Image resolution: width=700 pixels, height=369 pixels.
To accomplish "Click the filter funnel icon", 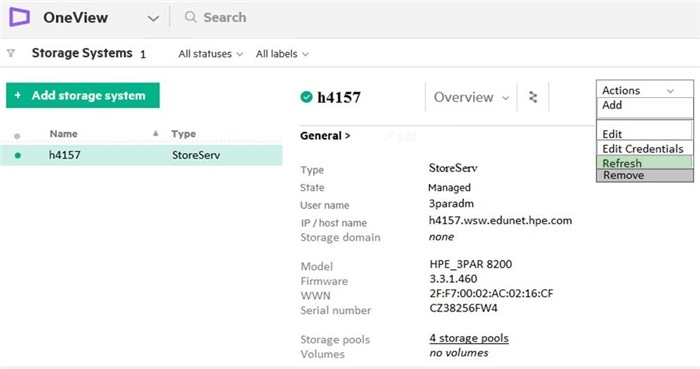I will (11, 54).
